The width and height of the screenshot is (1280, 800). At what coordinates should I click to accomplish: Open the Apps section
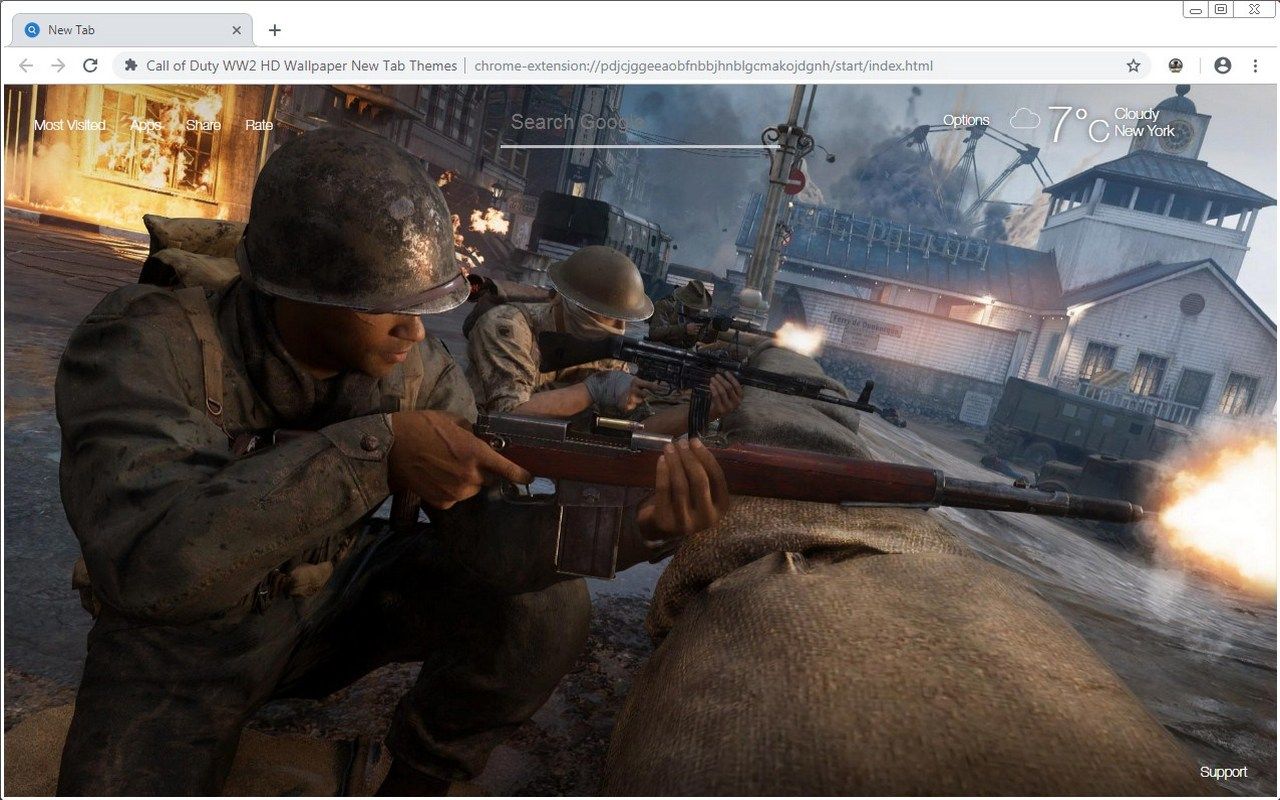tap(145, 125)
